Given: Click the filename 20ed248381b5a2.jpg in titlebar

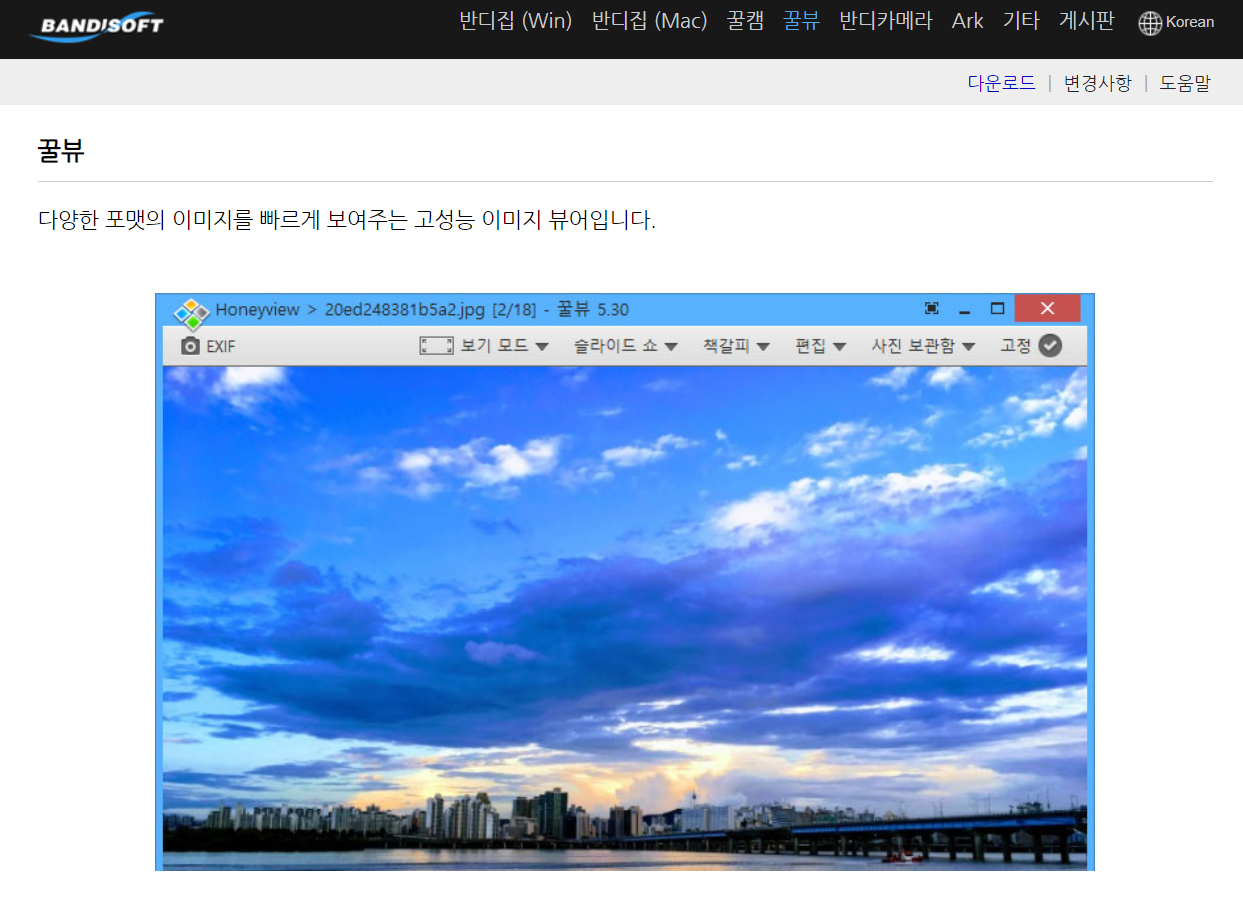Looking at the screenshot, I should 405,309.
